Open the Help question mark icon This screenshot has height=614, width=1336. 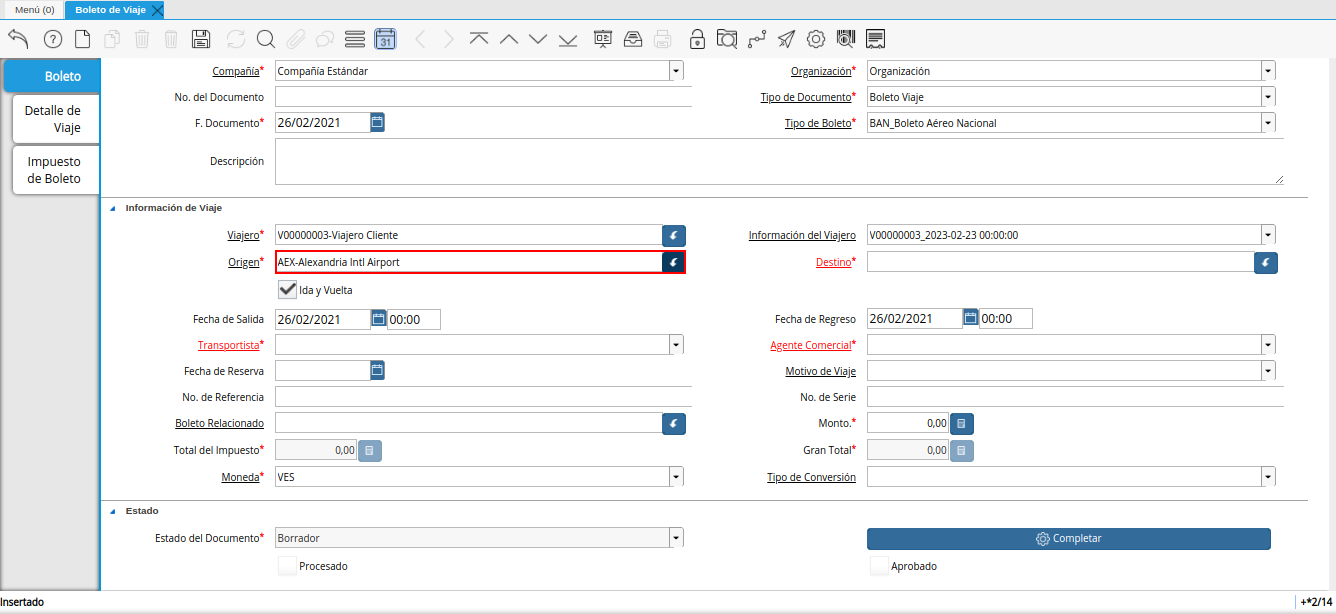53,39
